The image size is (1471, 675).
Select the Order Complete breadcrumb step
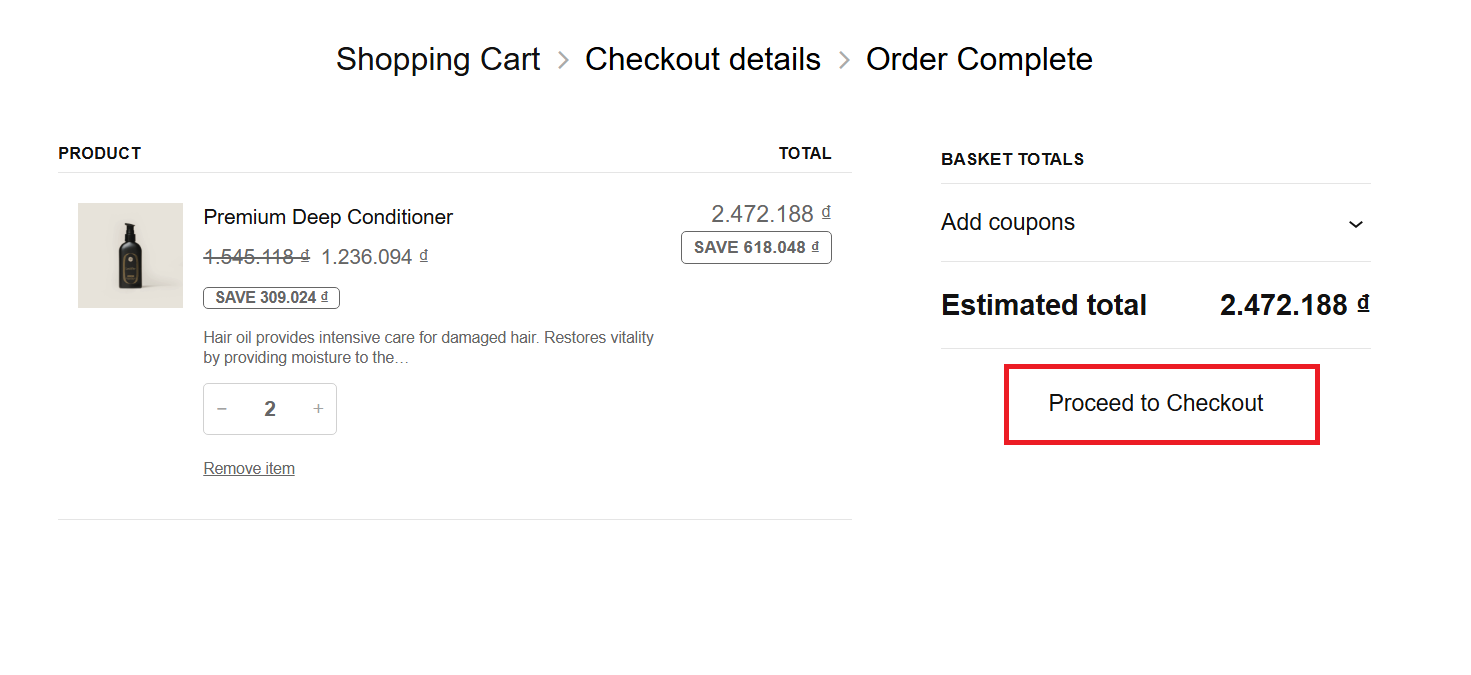click(x=978, y=59)
